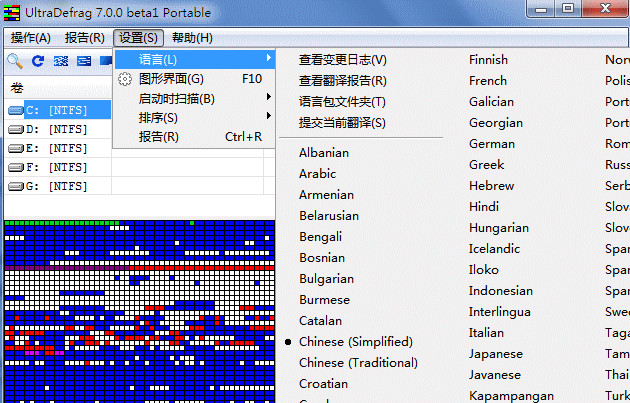Image resolution: width=630 pixels, height=403 pixels.
Task: Expand the 启动时扫描(B) submenu
Action: tap(195, 98)
